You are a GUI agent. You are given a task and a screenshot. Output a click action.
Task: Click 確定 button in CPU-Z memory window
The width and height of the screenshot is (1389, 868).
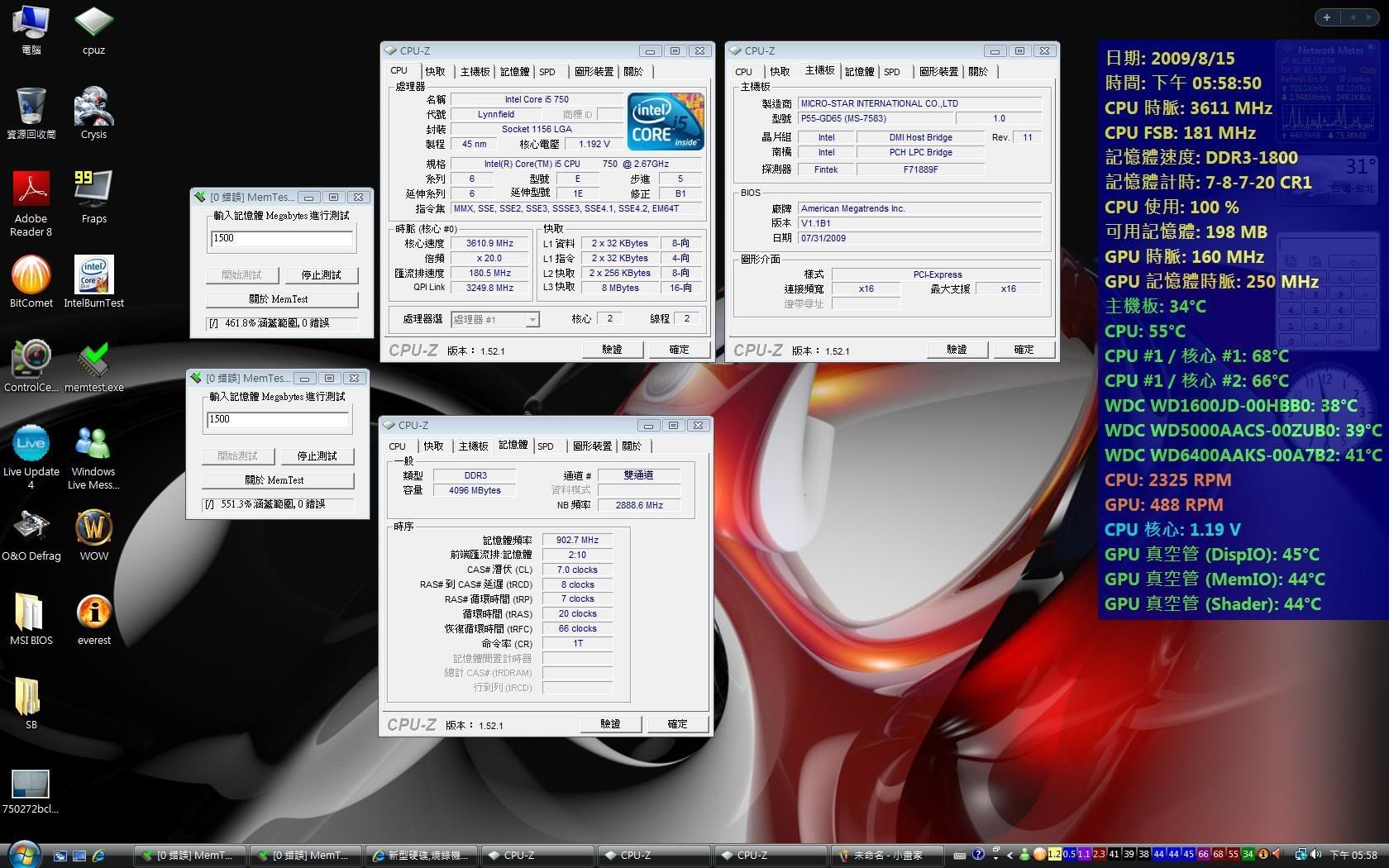coord(677,724)
